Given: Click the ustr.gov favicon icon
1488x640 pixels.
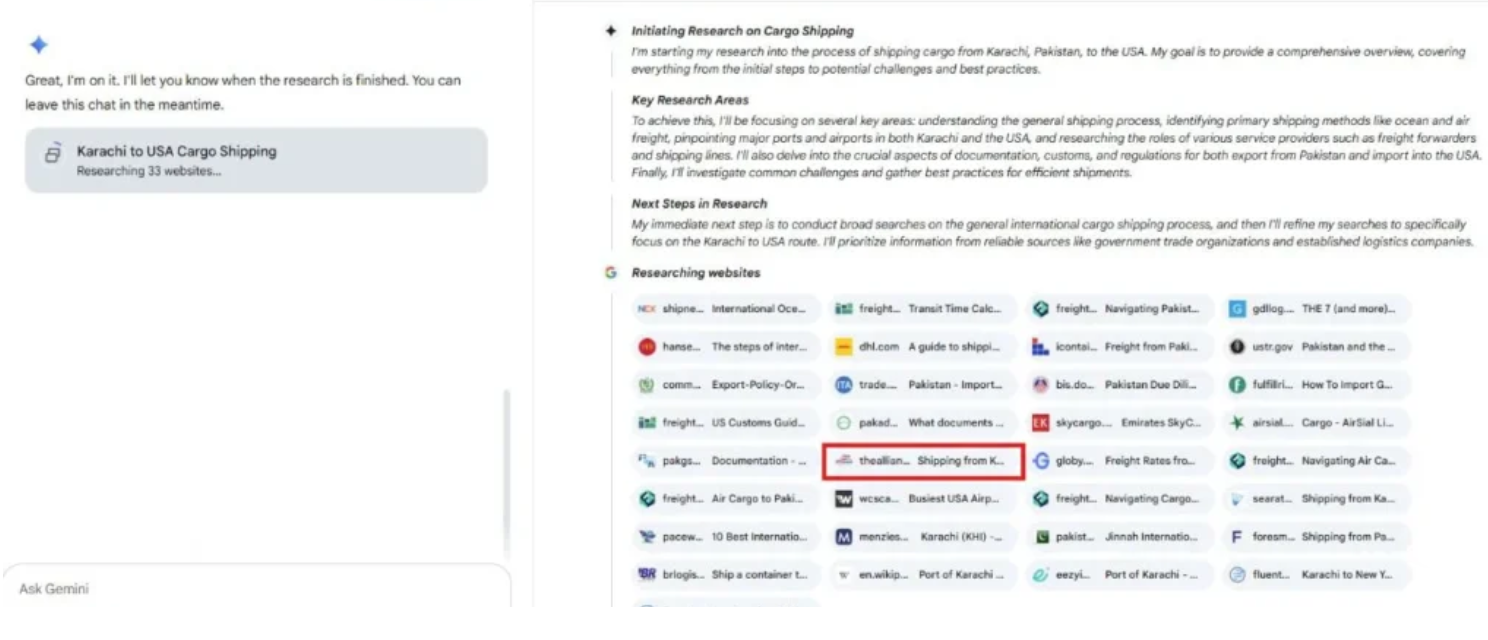Looking at the screenshot, I should (1237, 347).
